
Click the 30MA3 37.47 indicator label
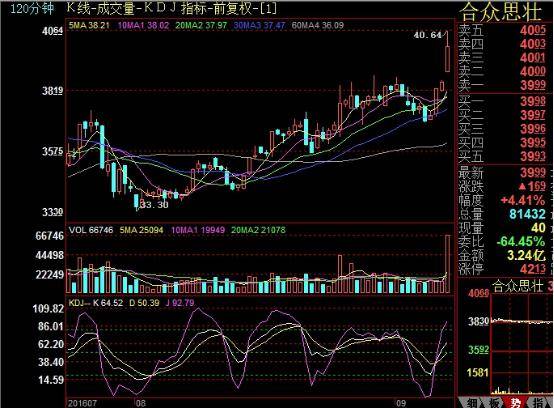click(259, 25)
